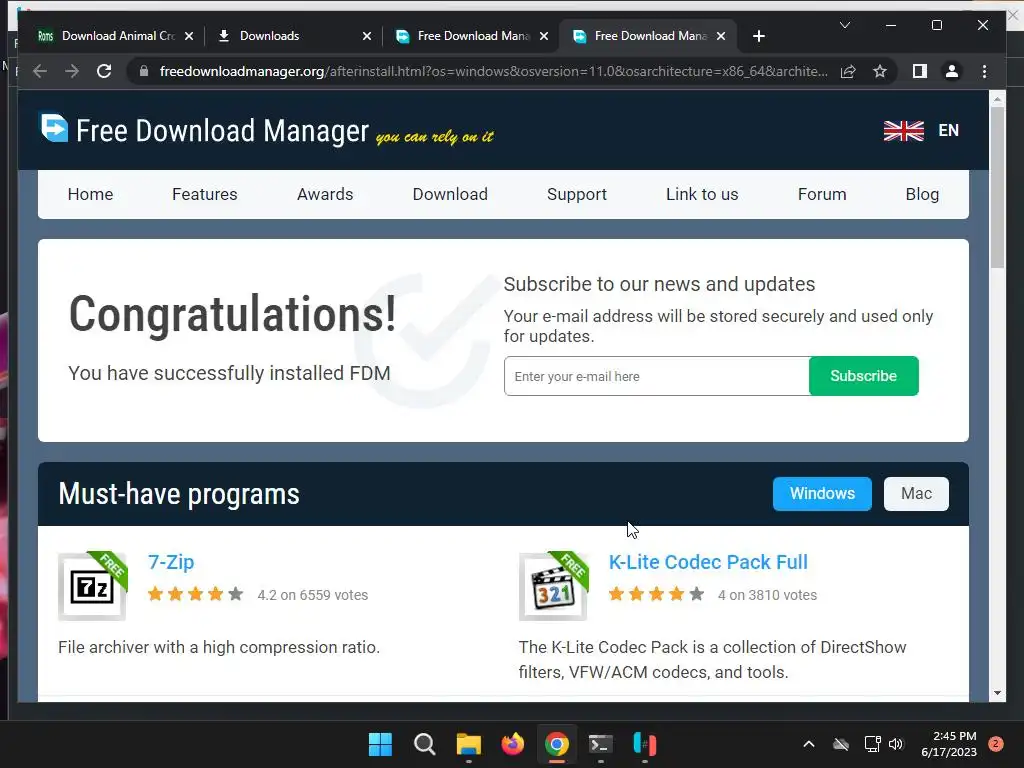1024x768 pixels.
Task: Close the Downloads tab
Action: pyautogui.click(x=367, y=37)
